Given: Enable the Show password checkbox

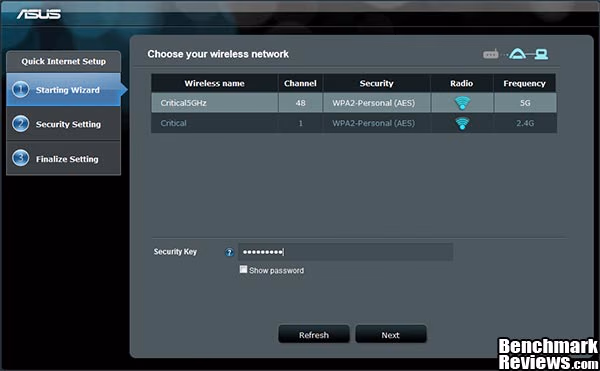Looking at the screenshot, I should (x=243, y=269).
